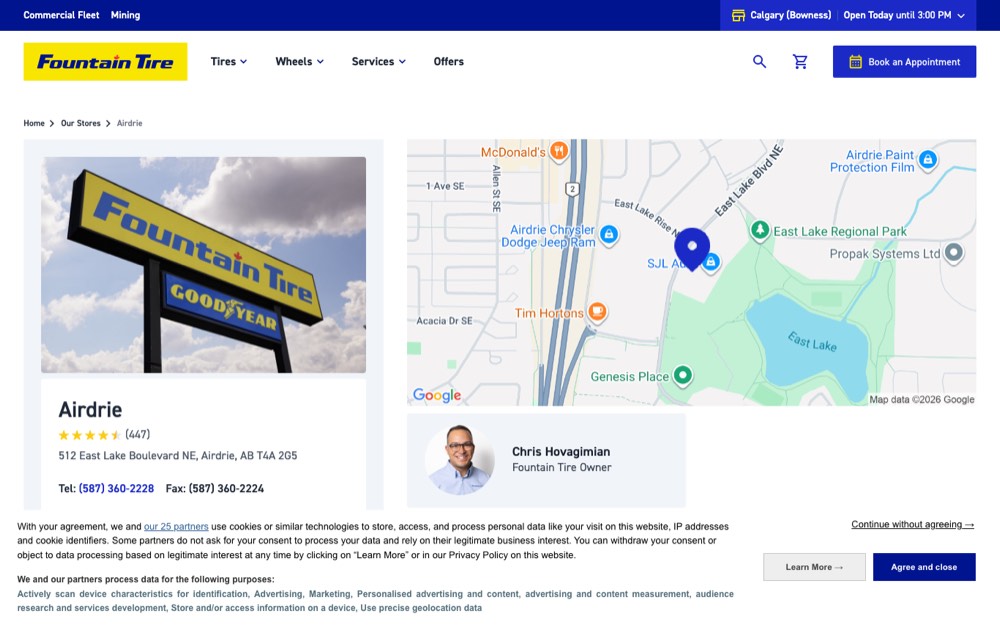Click the Fountain Tire logo
The image size is (1000, 625).
105,62
